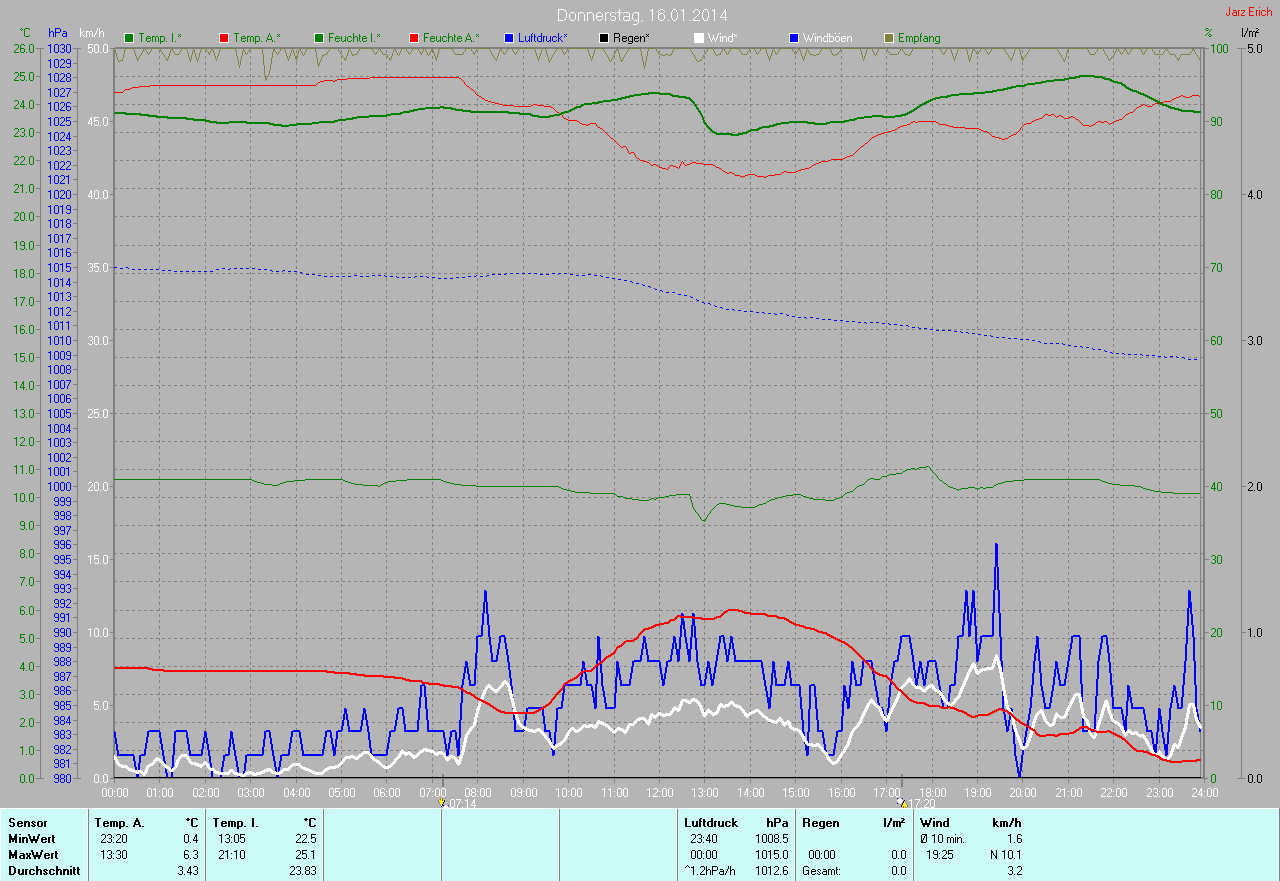Click the blue Windböen legend square

point(794,38)
